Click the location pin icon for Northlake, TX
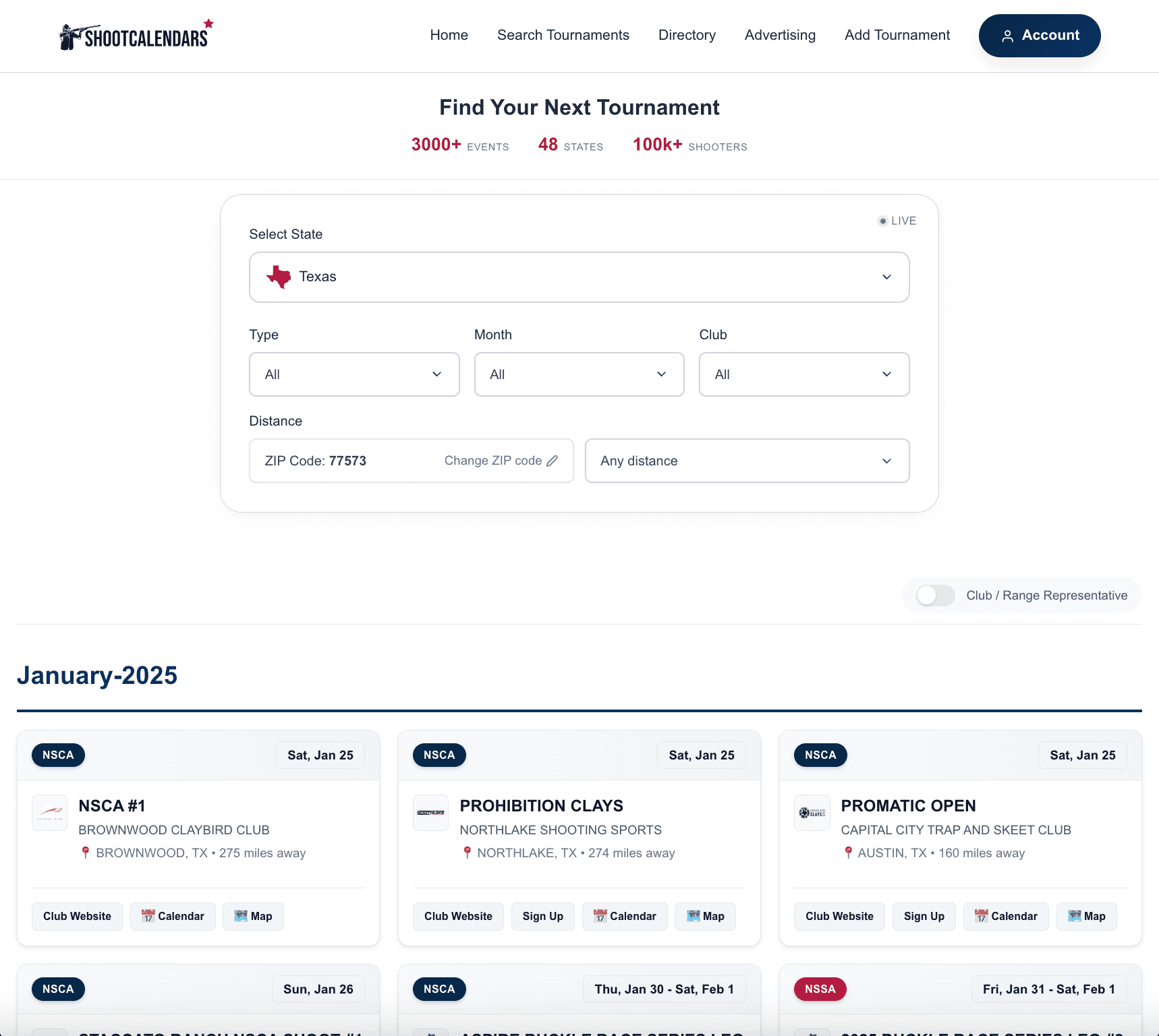1159x1036 pixels. [467, 853]
